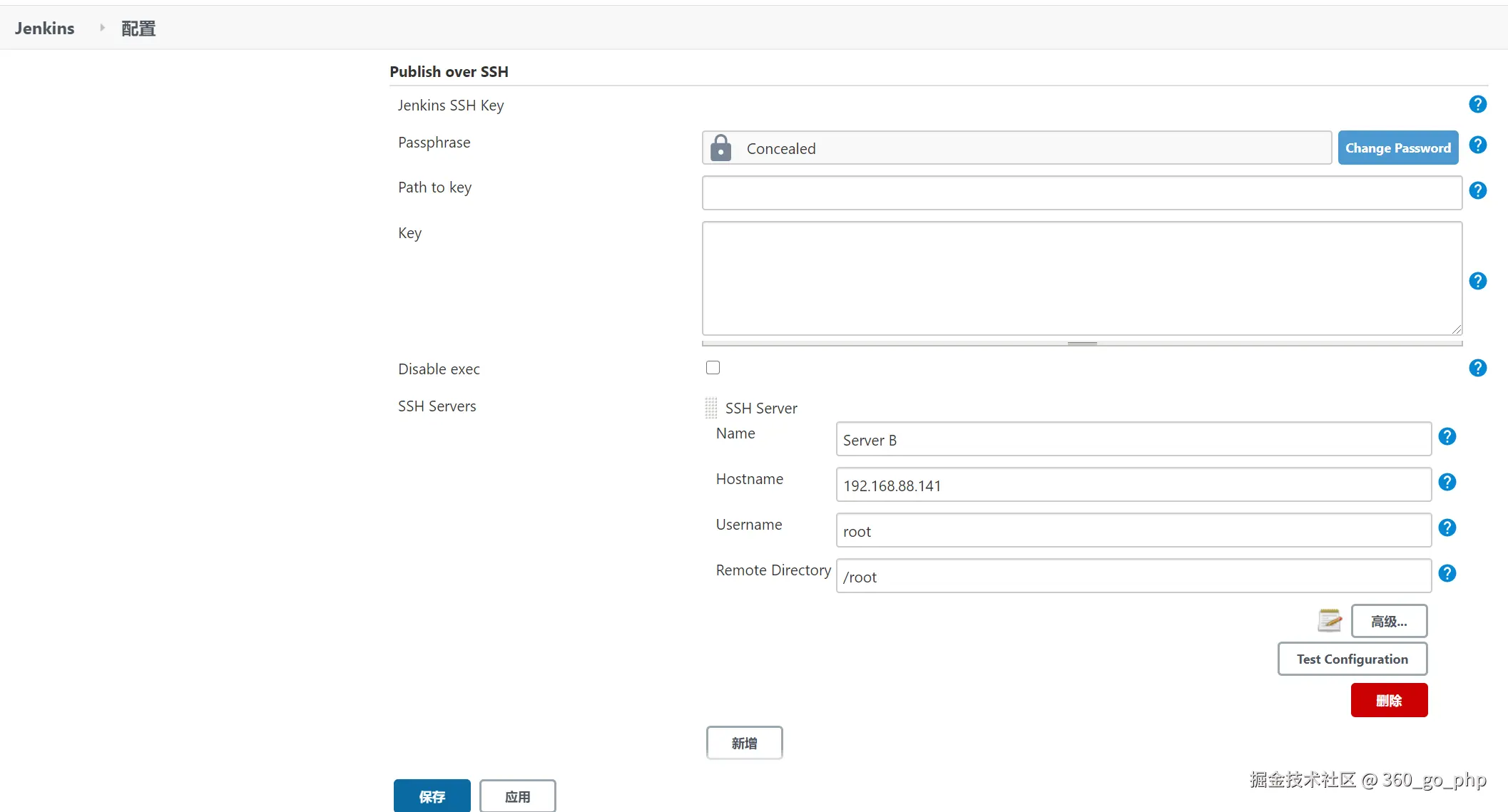Viewport: 1508px width, 812px height.
Task: Click help icon for Hostname field
Action: (x=1447, y=482)
